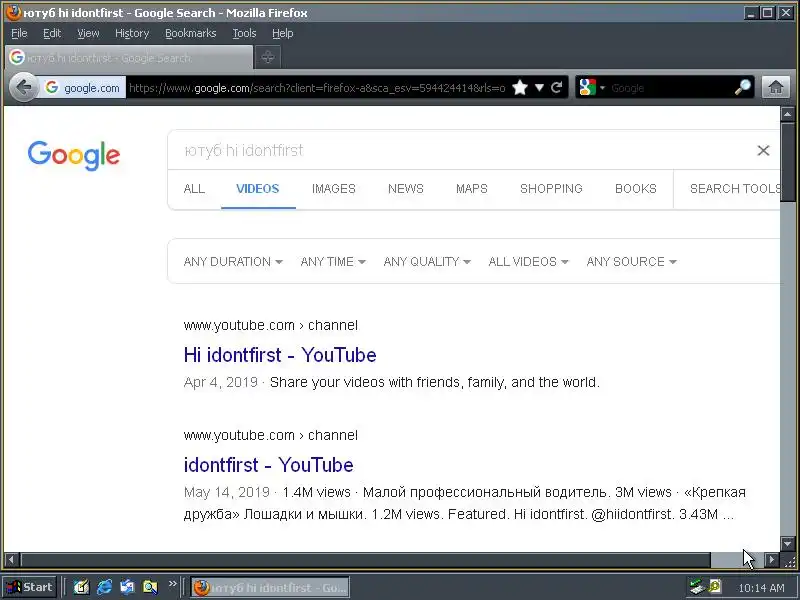This screenshot has width=800, height=600.
Task: Open the File menu
Action: click(19, 33)
